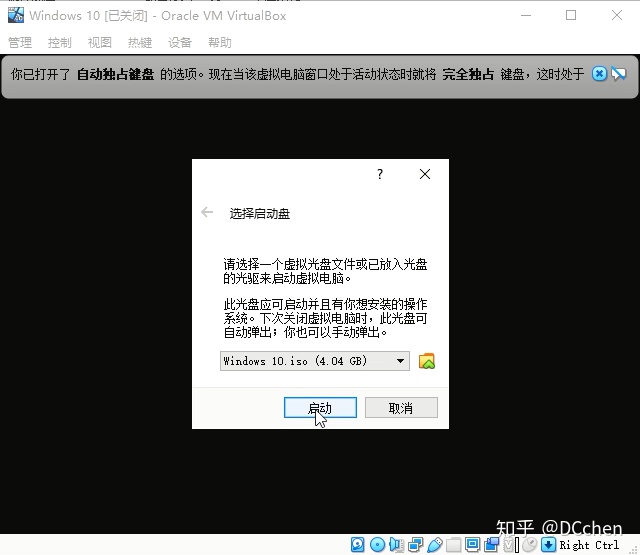Click the network adapters status icon
This screenshot has width=640, height=555.
pyautogui.click(x=416, y=544)
